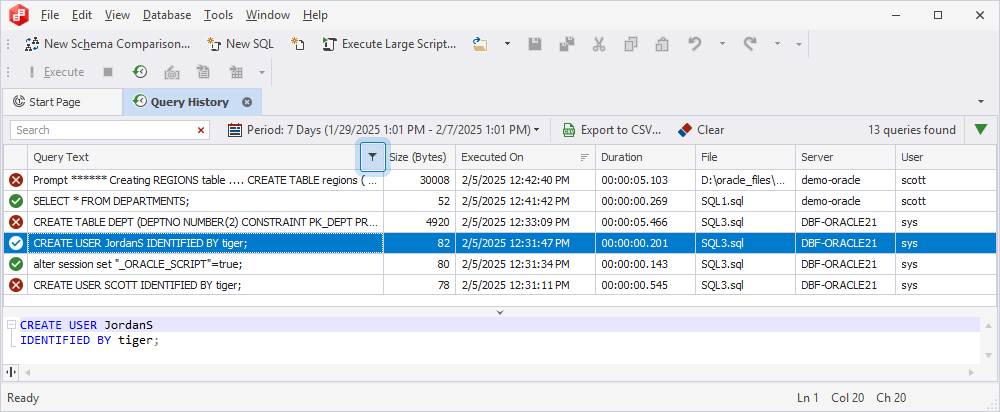Expand the open file dropdown arrow
Viewport: 1000px width, 412px height.
tap(508, 44)
